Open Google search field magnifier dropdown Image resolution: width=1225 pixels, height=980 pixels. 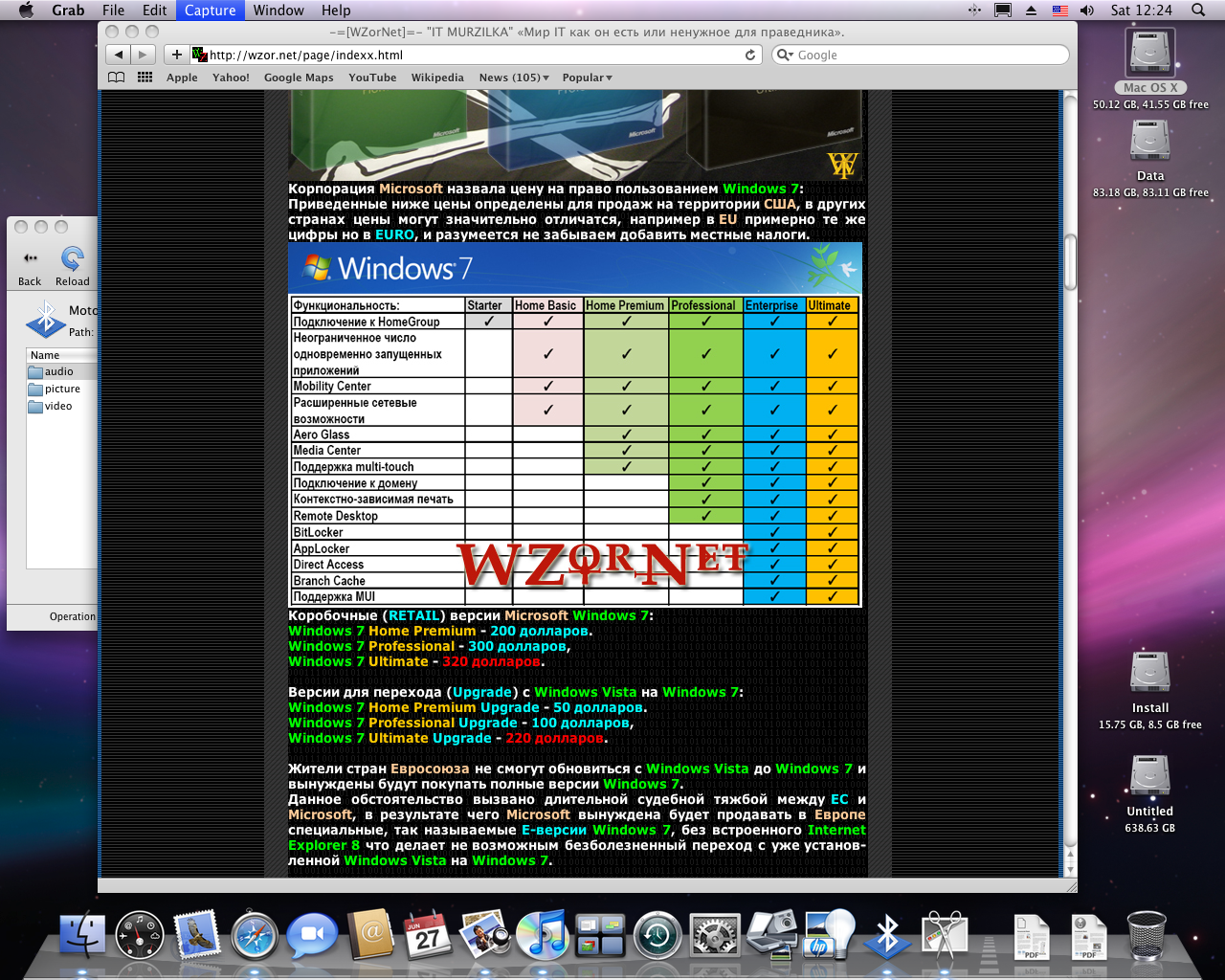pos(786,55)
